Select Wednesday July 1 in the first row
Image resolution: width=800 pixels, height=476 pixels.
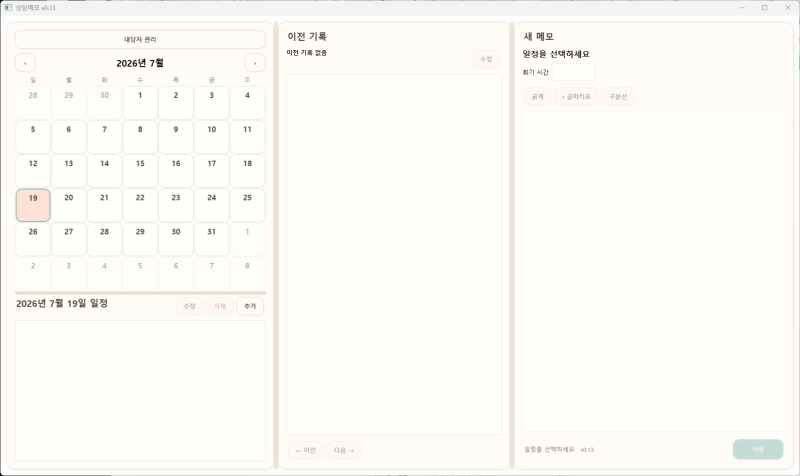tap(140, 103)
